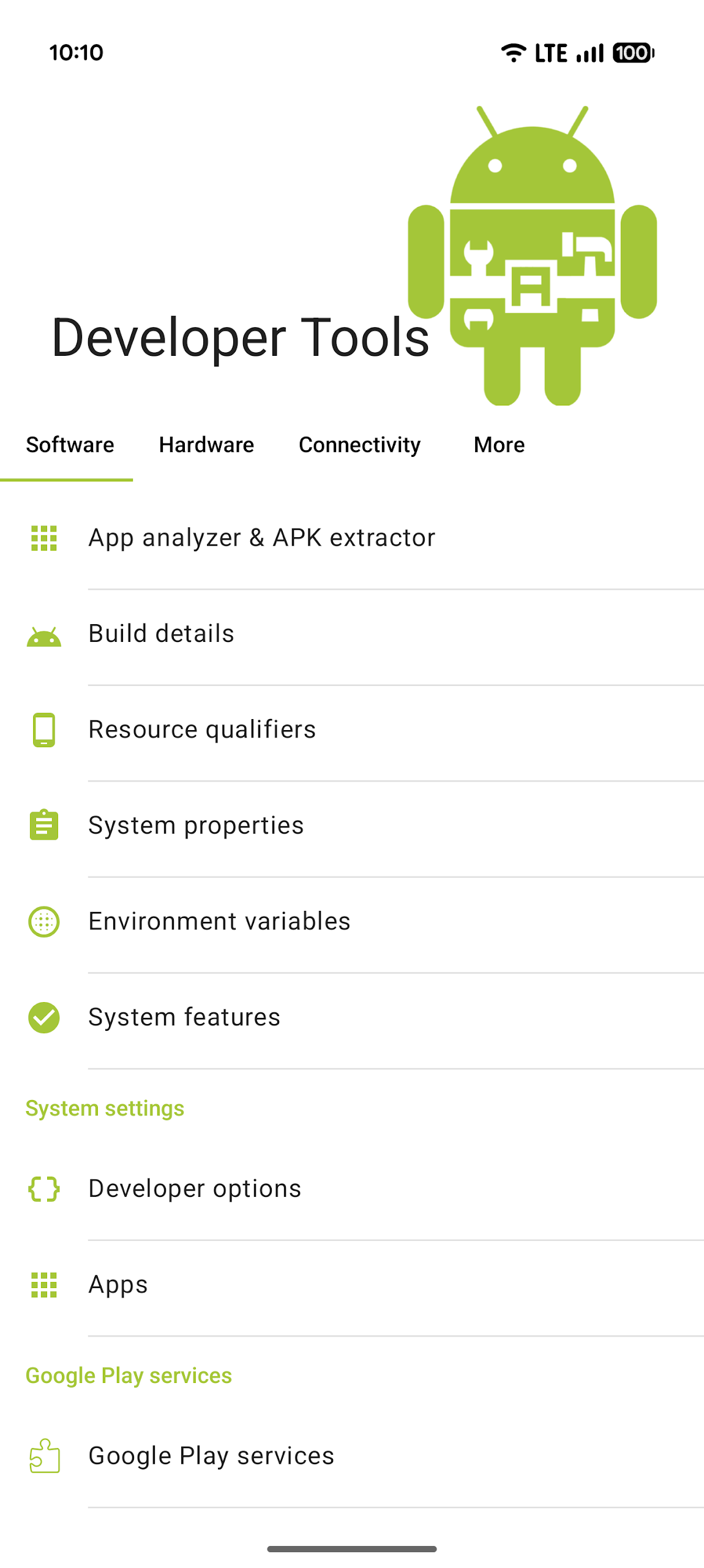
Task: Open App analyzer & APK extractor
Action: [261, 538]
